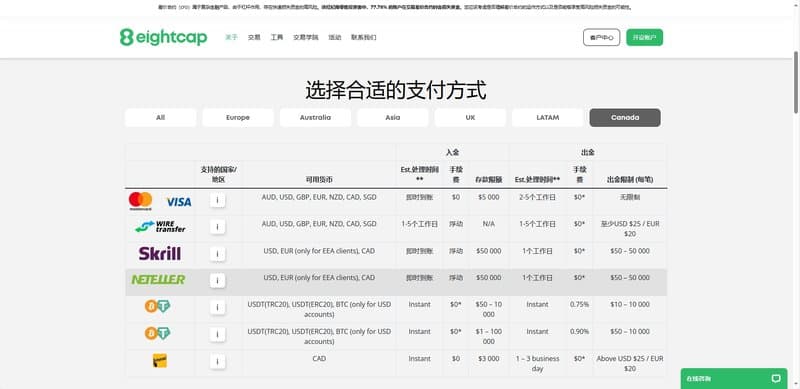Open the 联系我们 nav menu item

pyautogui.click(x=364, y=37)
